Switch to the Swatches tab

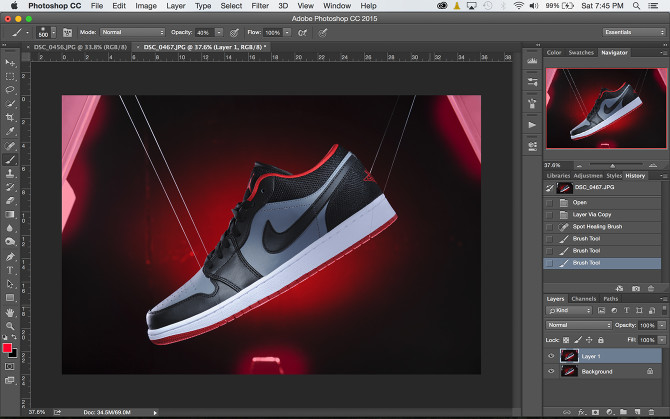tap(581, 53)
